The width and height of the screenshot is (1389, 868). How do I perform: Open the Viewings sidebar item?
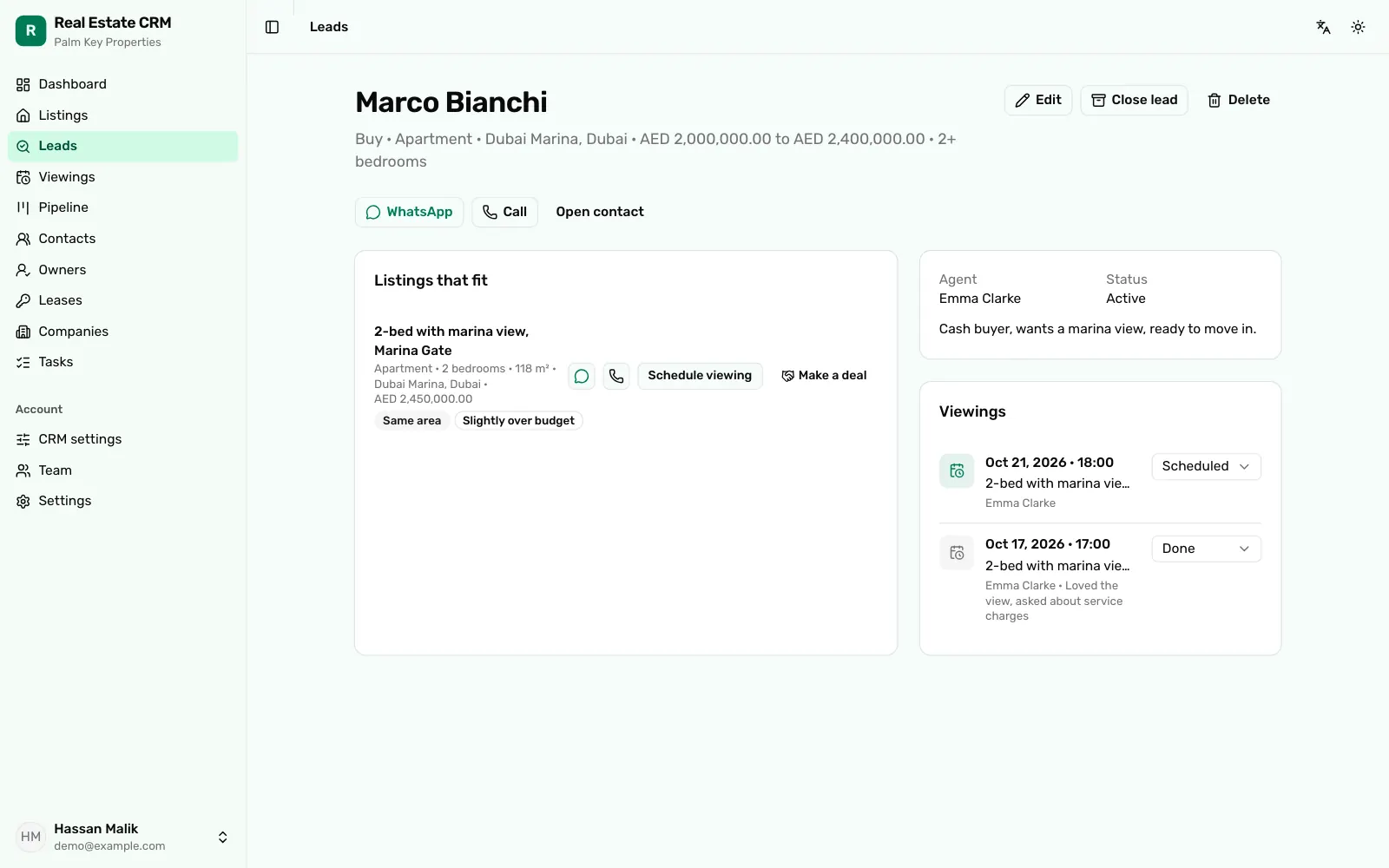(122, 177)
